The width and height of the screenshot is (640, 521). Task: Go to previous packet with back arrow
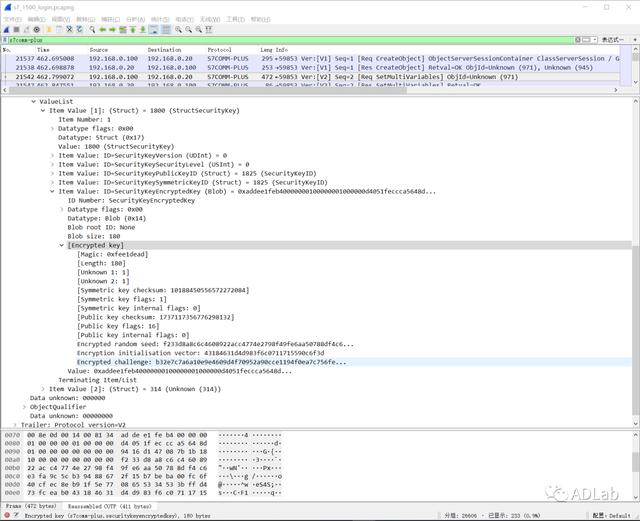click(x=103, y=29)
